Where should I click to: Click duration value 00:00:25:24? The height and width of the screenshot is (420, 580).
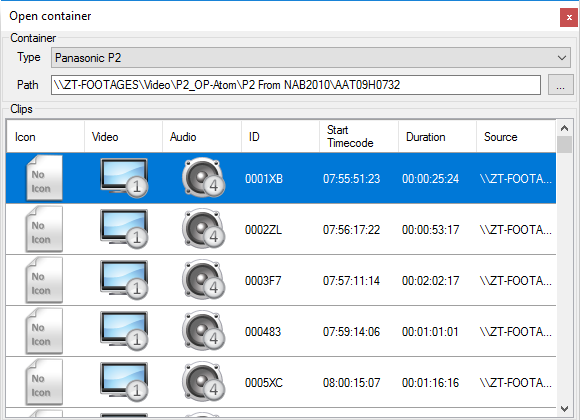[431, 179]
